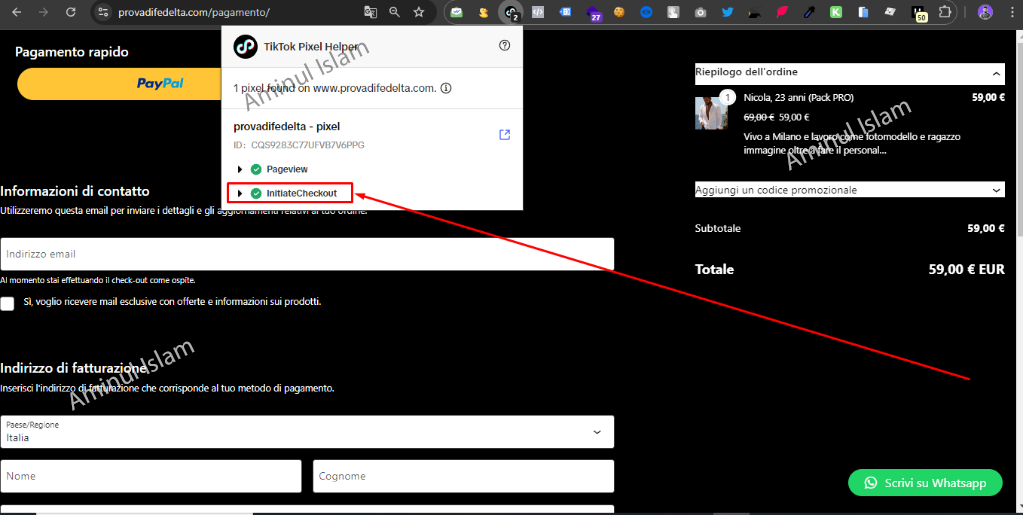
Task: Open the TikTok Pixel Helper extension icon
Action: point(511,12)
